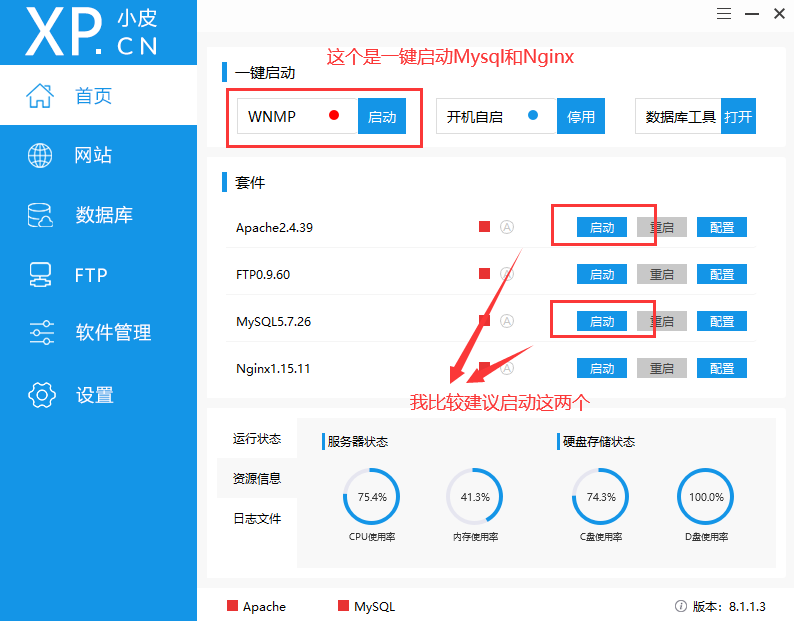
Task: Click the home icon for 首页
Action: (40, 96)
